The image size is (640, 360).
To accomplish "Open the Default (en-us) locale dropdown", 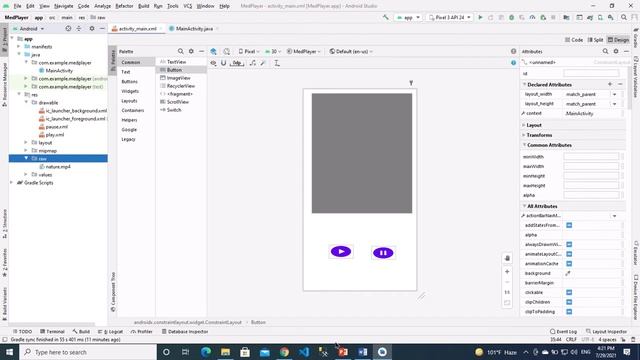I will 351,51.
